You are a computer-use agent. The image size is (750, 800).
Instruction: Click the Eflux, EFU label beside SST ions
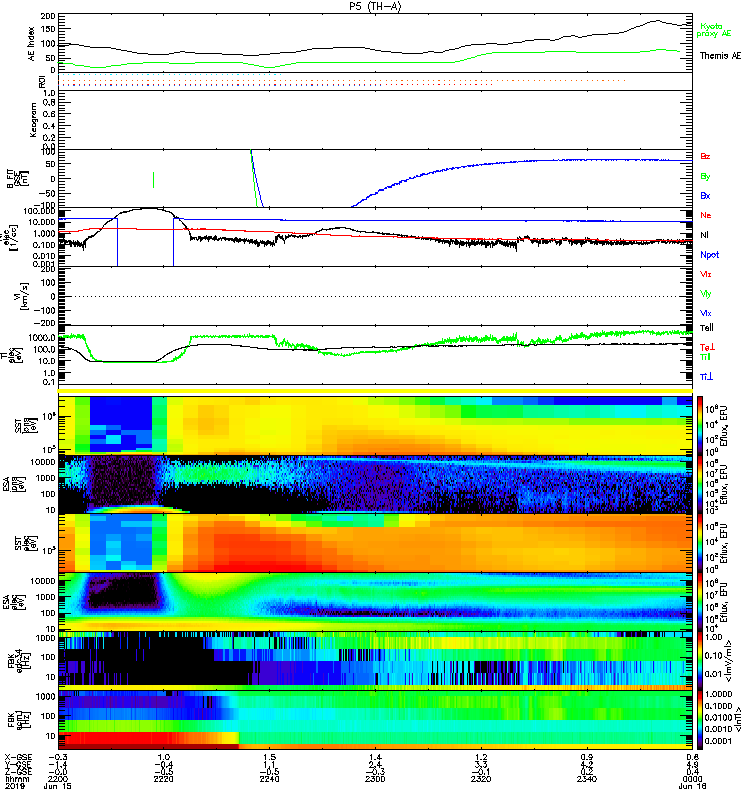[724, 426]
